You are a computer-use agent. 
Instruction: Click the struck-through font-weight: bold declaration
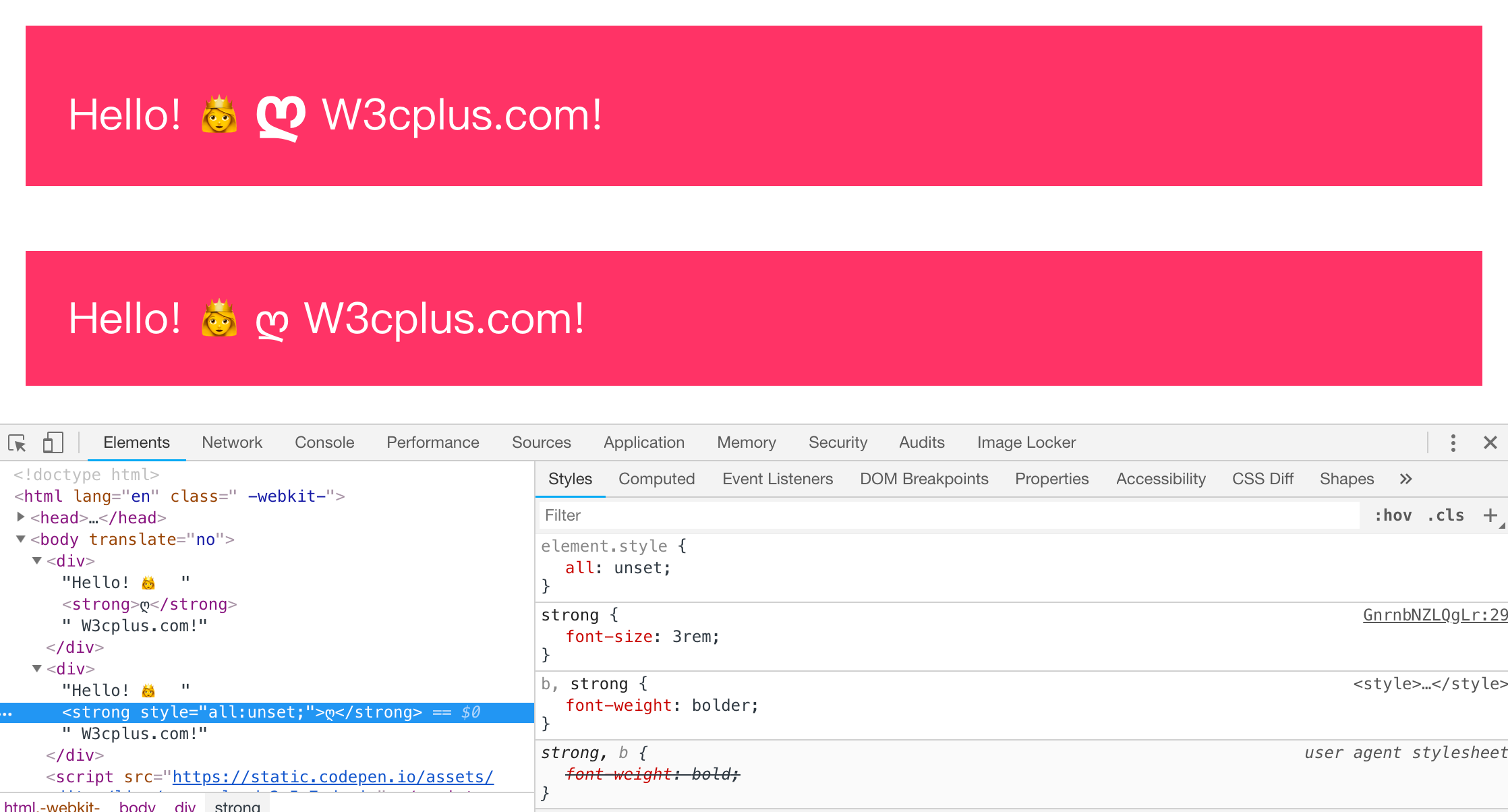652,774
